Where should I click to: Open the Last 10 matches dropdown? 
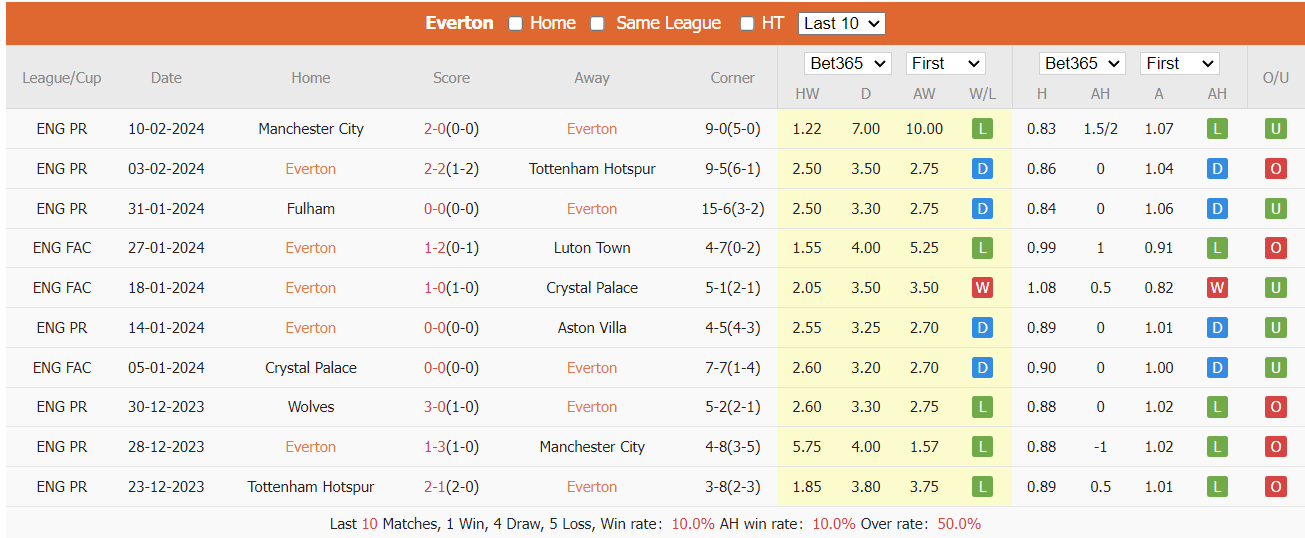click(x=841, y=23)
